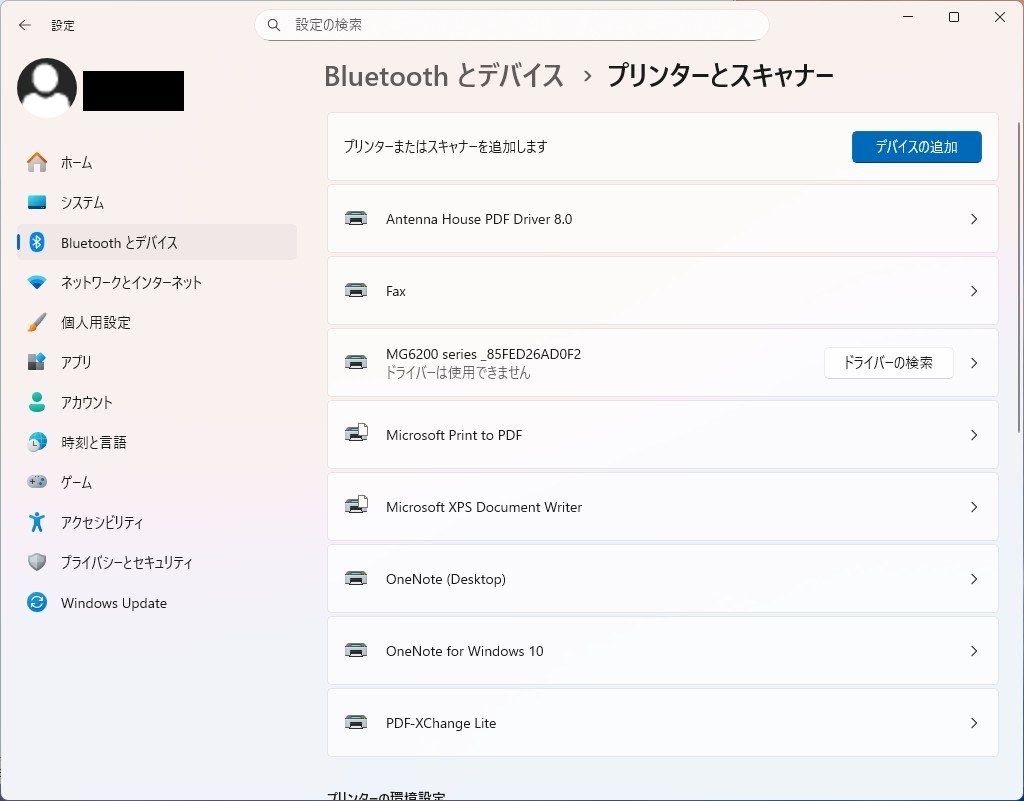Select ホーム in the sidebar
This screenshot has height=801, width=1024.
[x=157, y=163]
